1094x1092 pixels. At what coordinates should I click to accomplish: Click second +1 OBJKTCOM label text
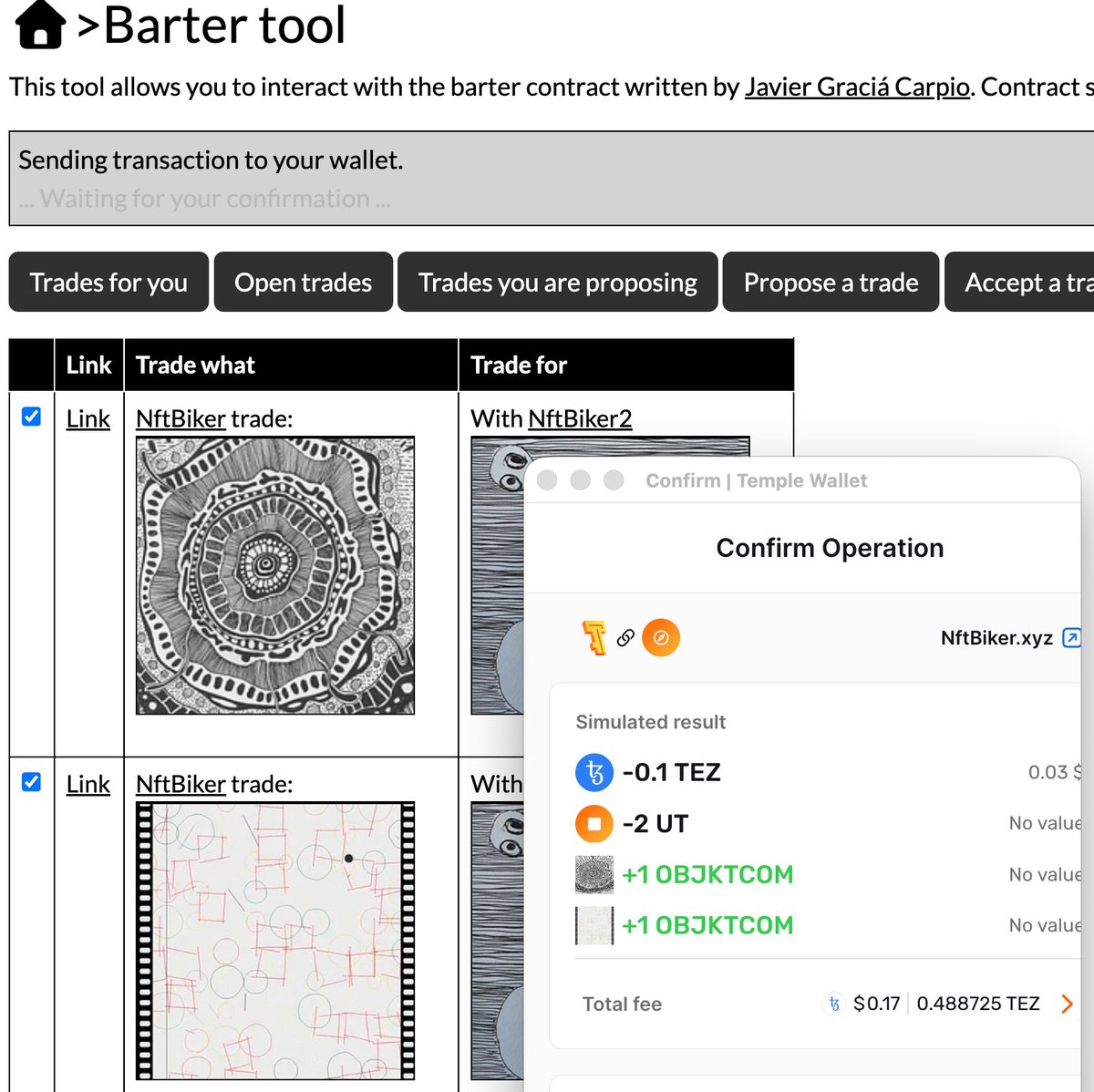(707, 925)
